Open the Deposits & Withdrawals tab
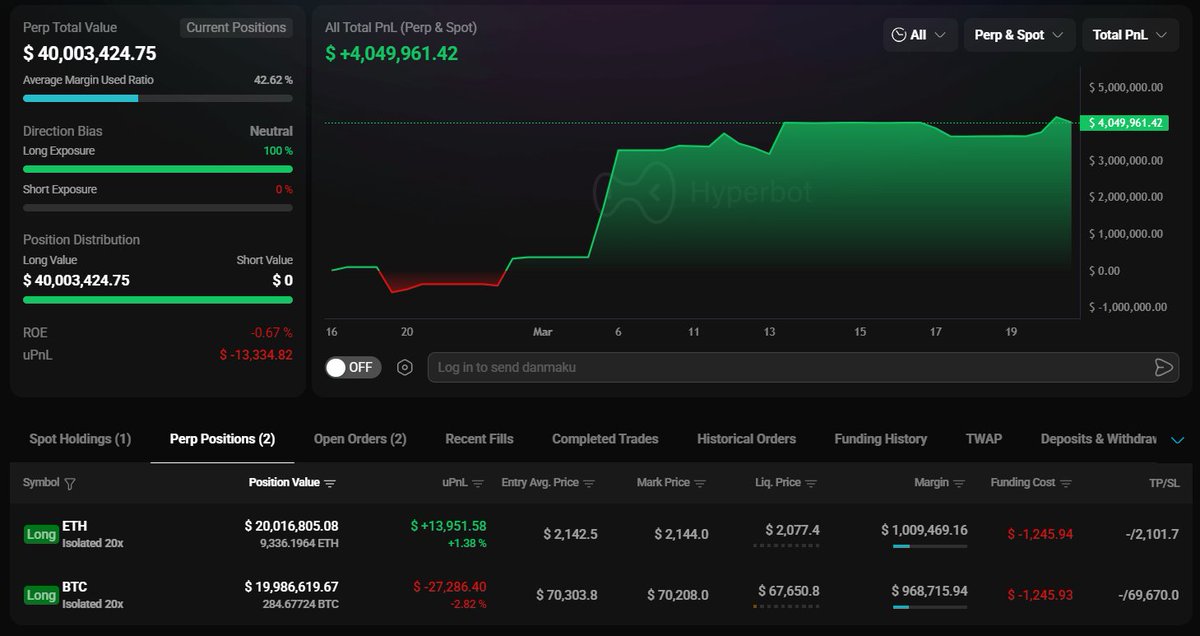Screen dimensions: 1200x636 pos(1098,439)
